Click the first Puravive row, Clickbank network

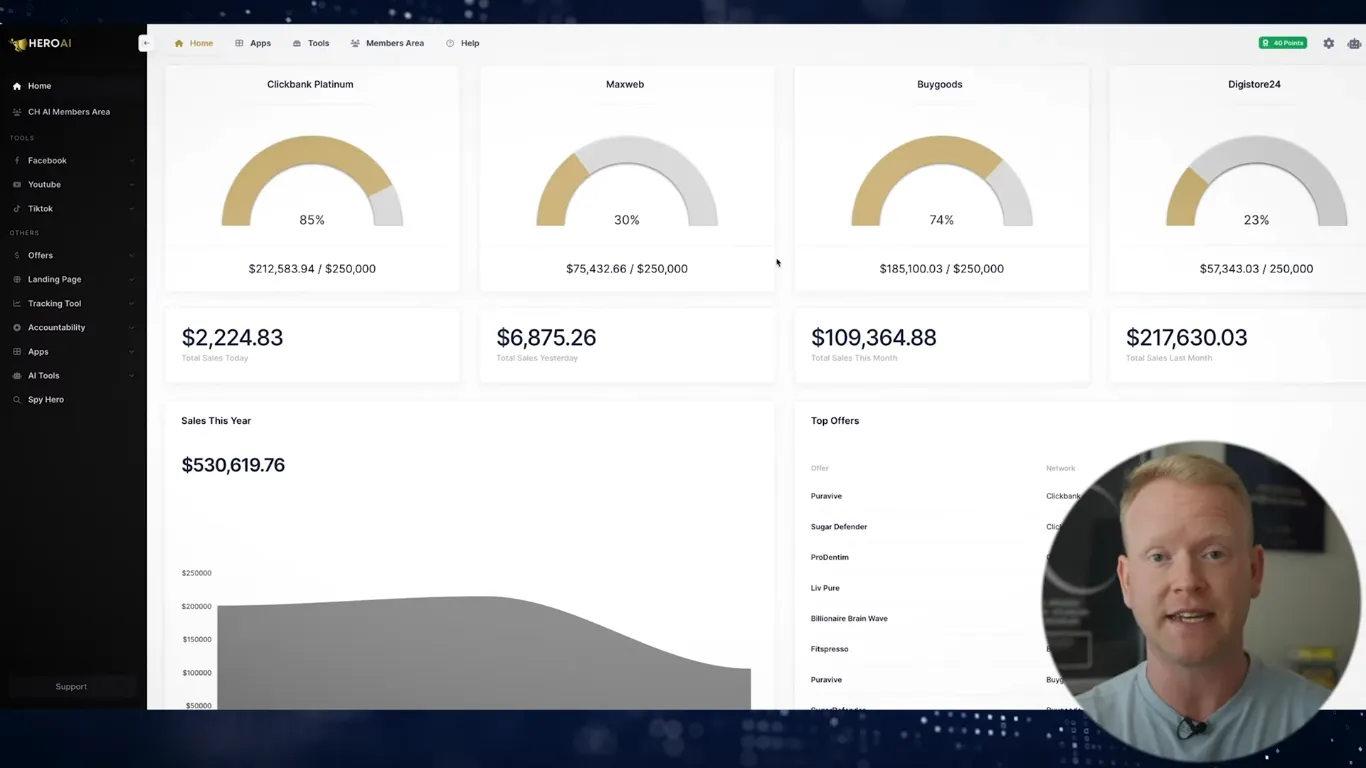tap(945, 496)
